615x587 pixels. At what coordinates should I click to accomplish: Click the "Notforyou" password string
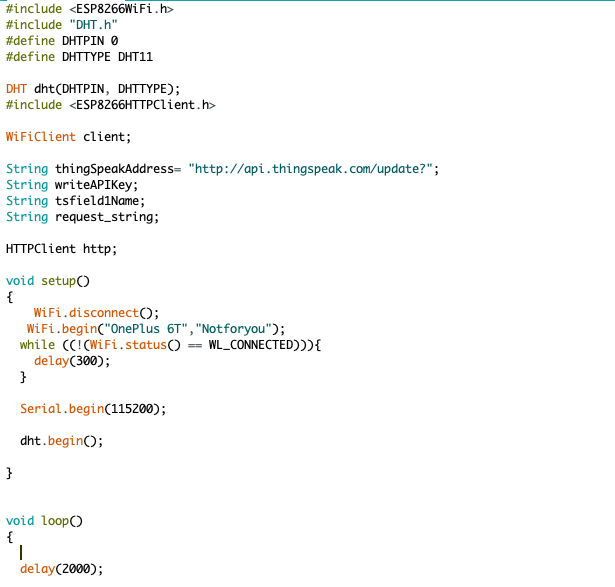[233, 329]
